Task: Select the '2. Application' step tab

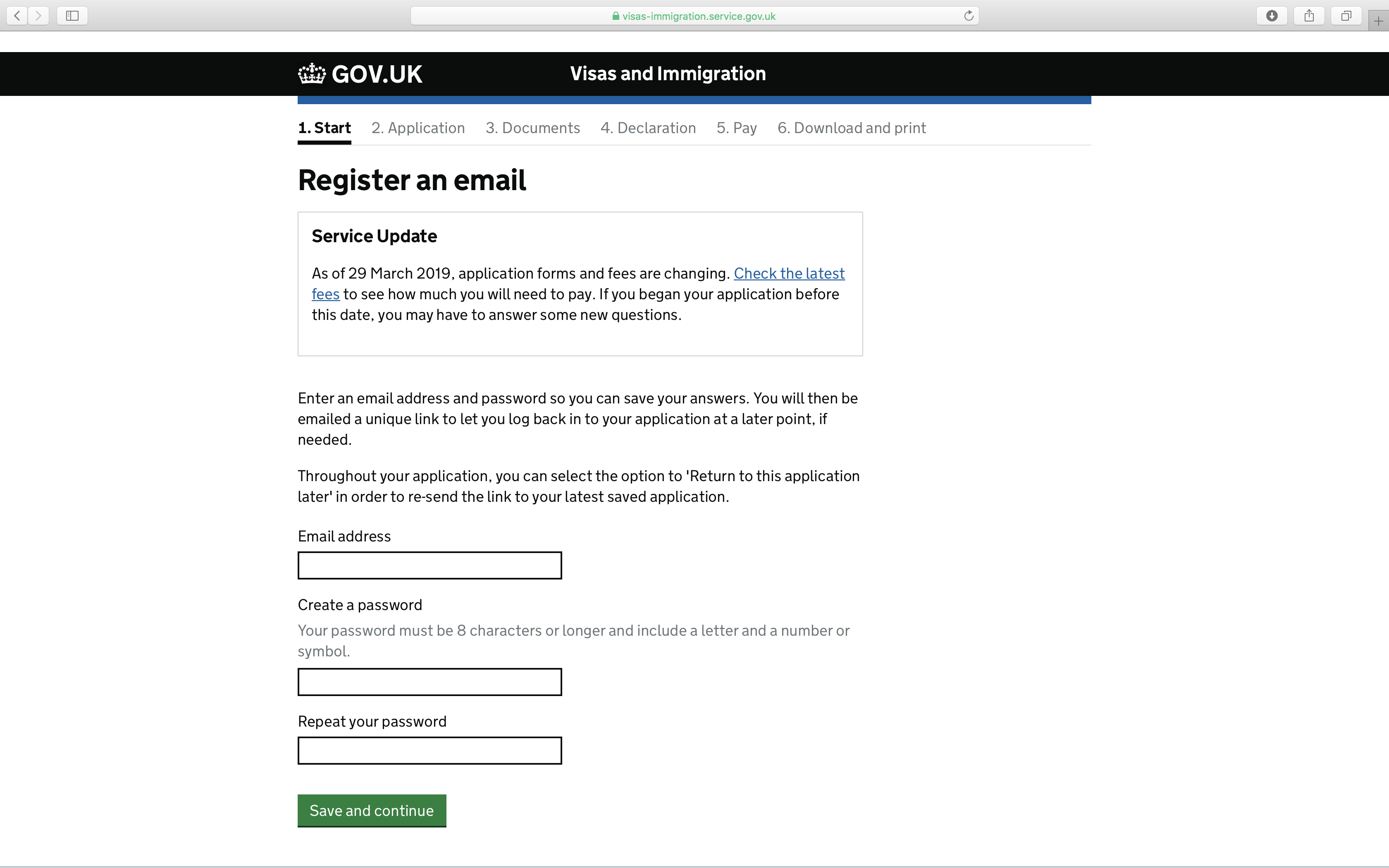Action: point(418,128)
